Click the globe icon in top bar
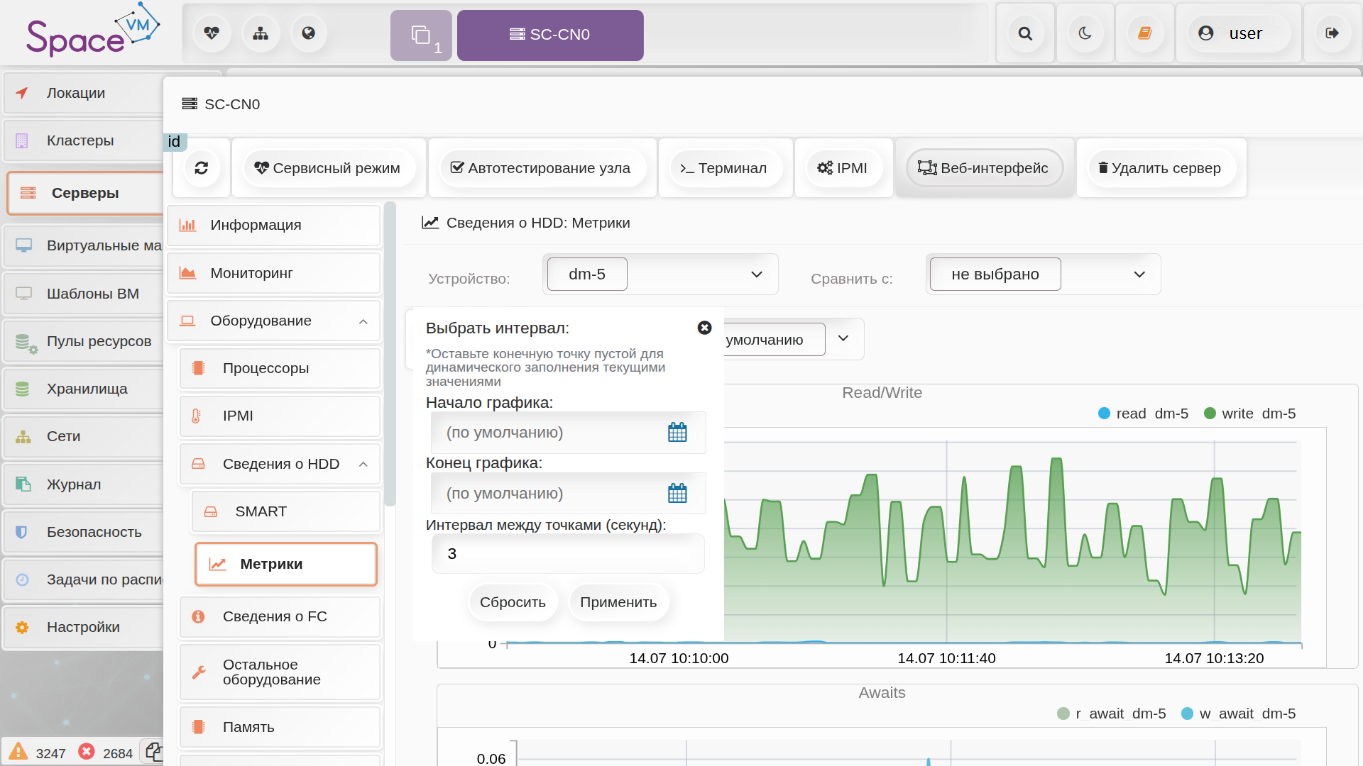1363x766 pixels. click(309, 33)
